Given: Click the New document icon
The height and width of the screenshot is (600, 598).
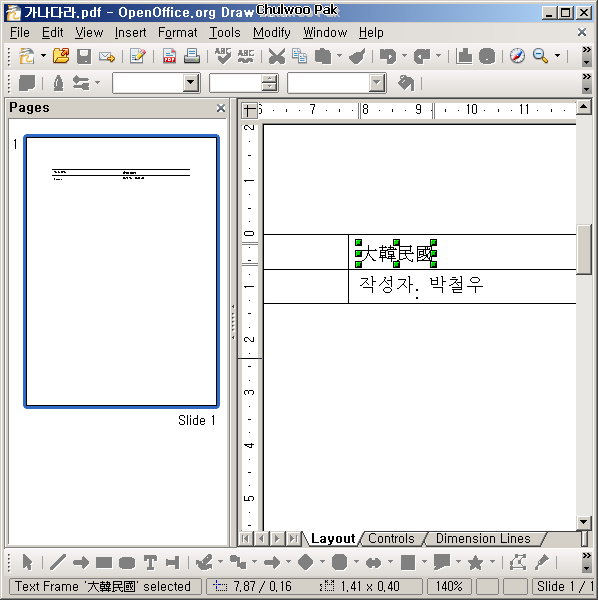Looking at the screenshot, I should pos(27,56).
